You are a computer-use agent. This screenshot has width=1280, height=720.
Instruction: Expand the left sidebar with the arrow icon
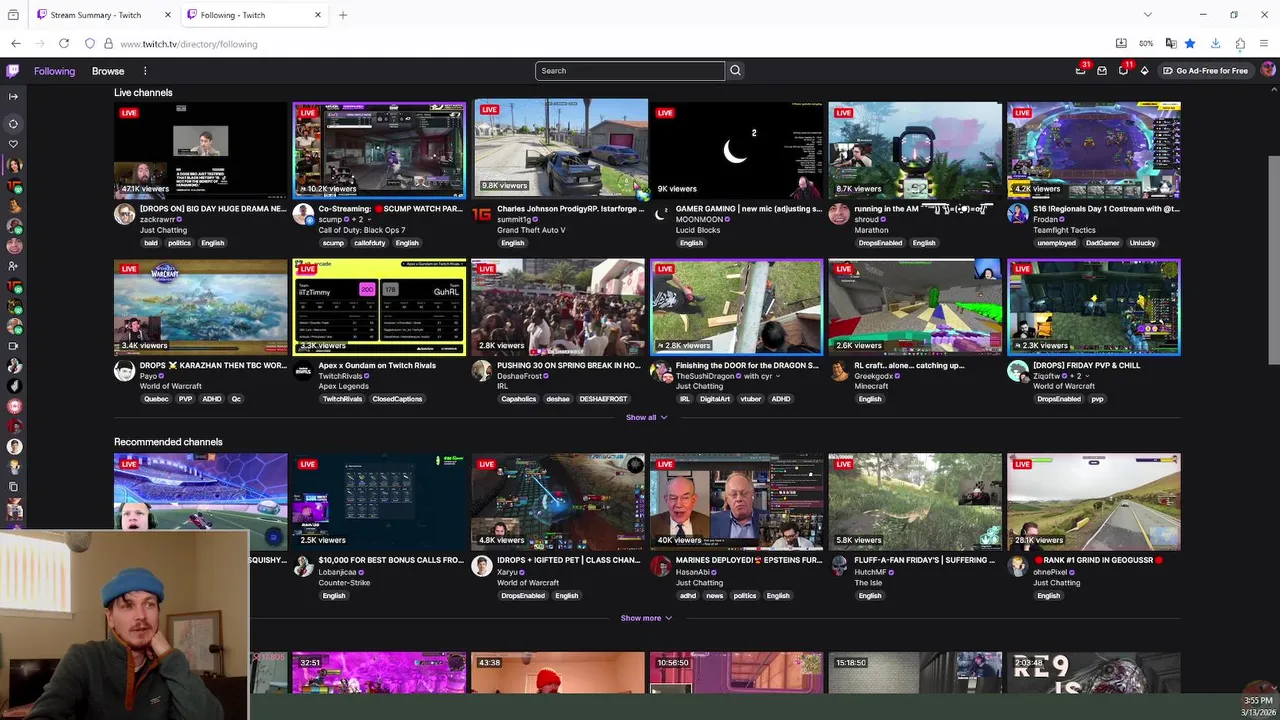(x=13, y=97)
